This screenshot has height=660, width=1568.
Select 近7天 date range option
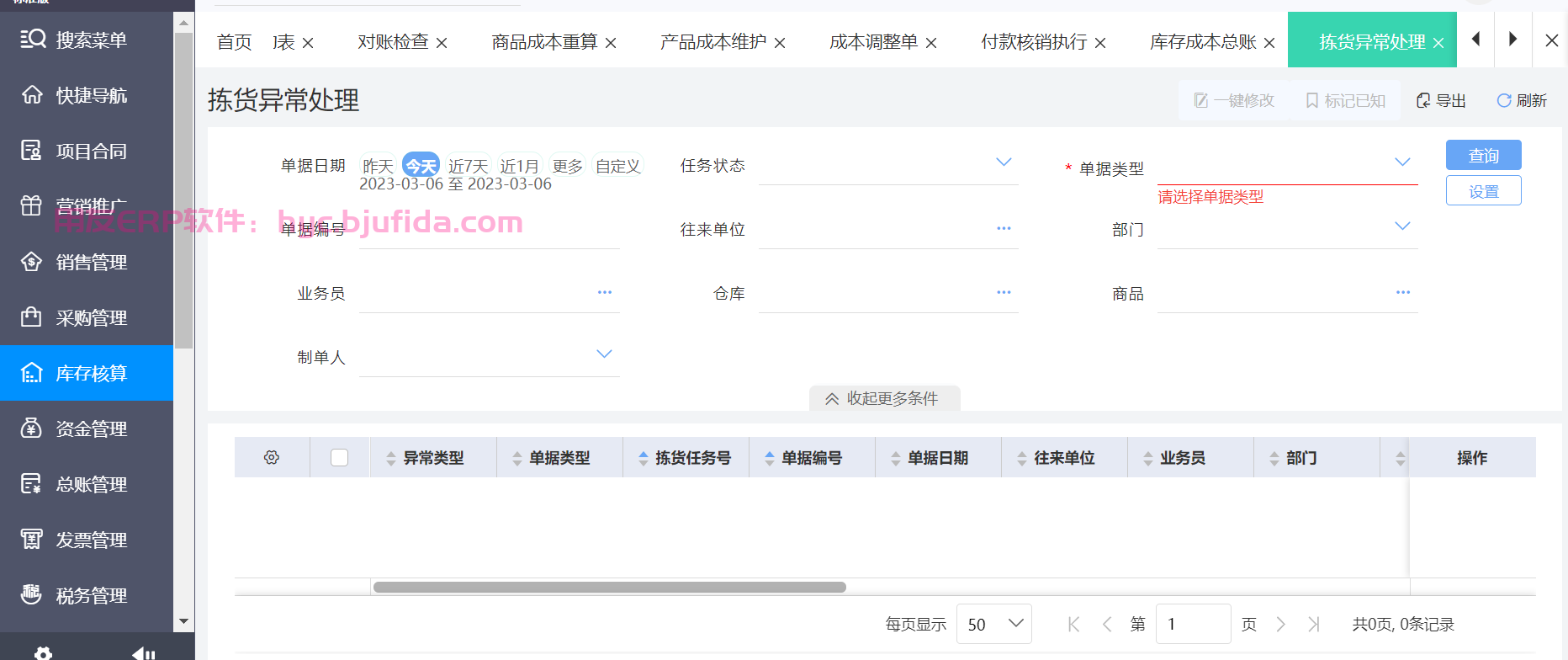pos(468,166)
